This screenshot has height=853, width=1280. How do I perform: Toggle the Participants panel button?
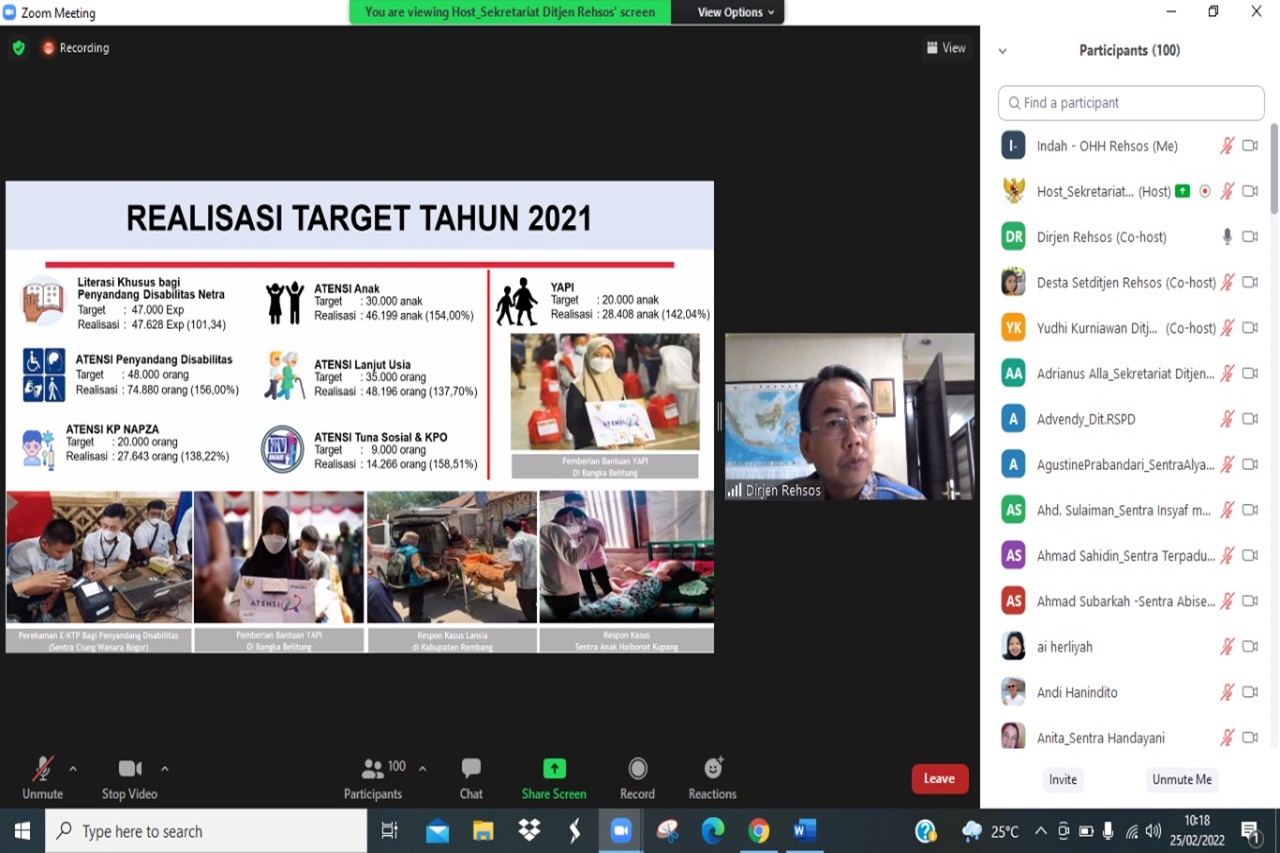(x=373, y=779)
